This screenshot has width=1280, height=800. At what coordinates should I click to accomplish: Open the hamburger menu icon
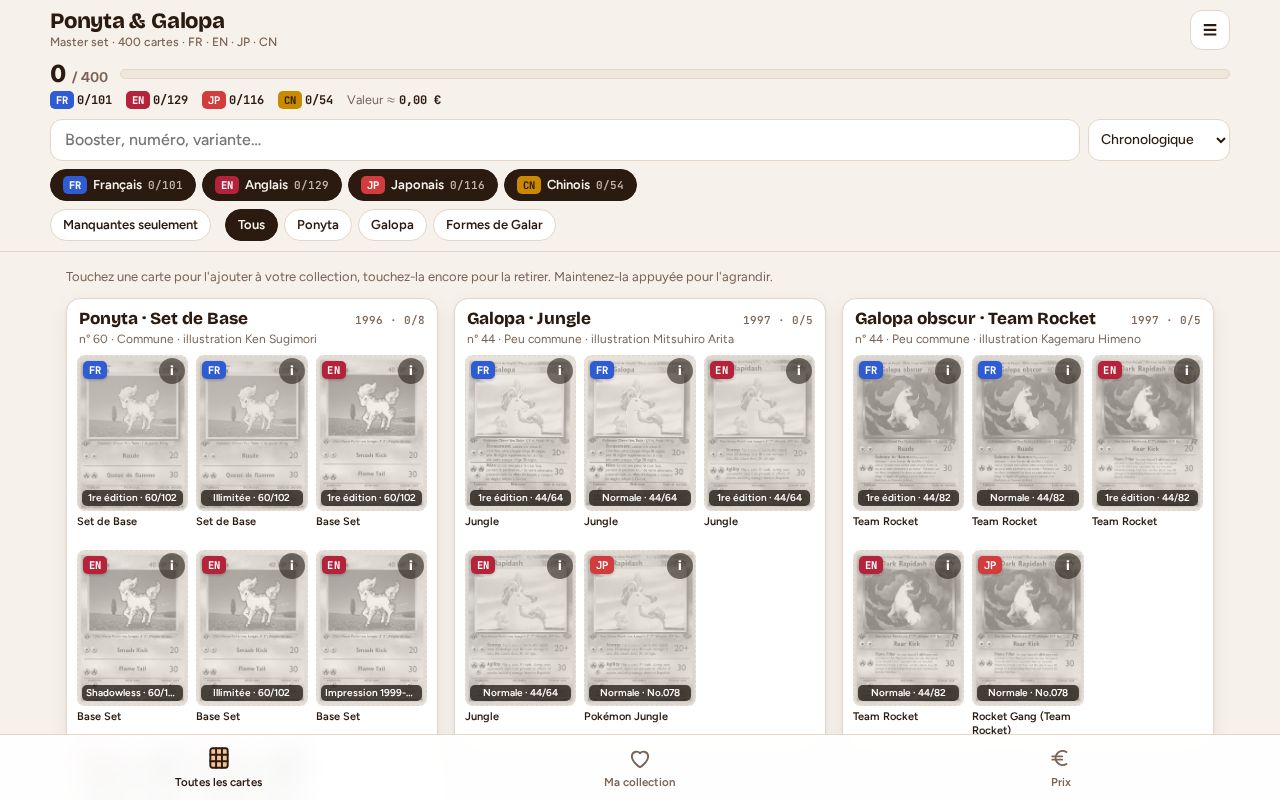(x=1209, y=30)
